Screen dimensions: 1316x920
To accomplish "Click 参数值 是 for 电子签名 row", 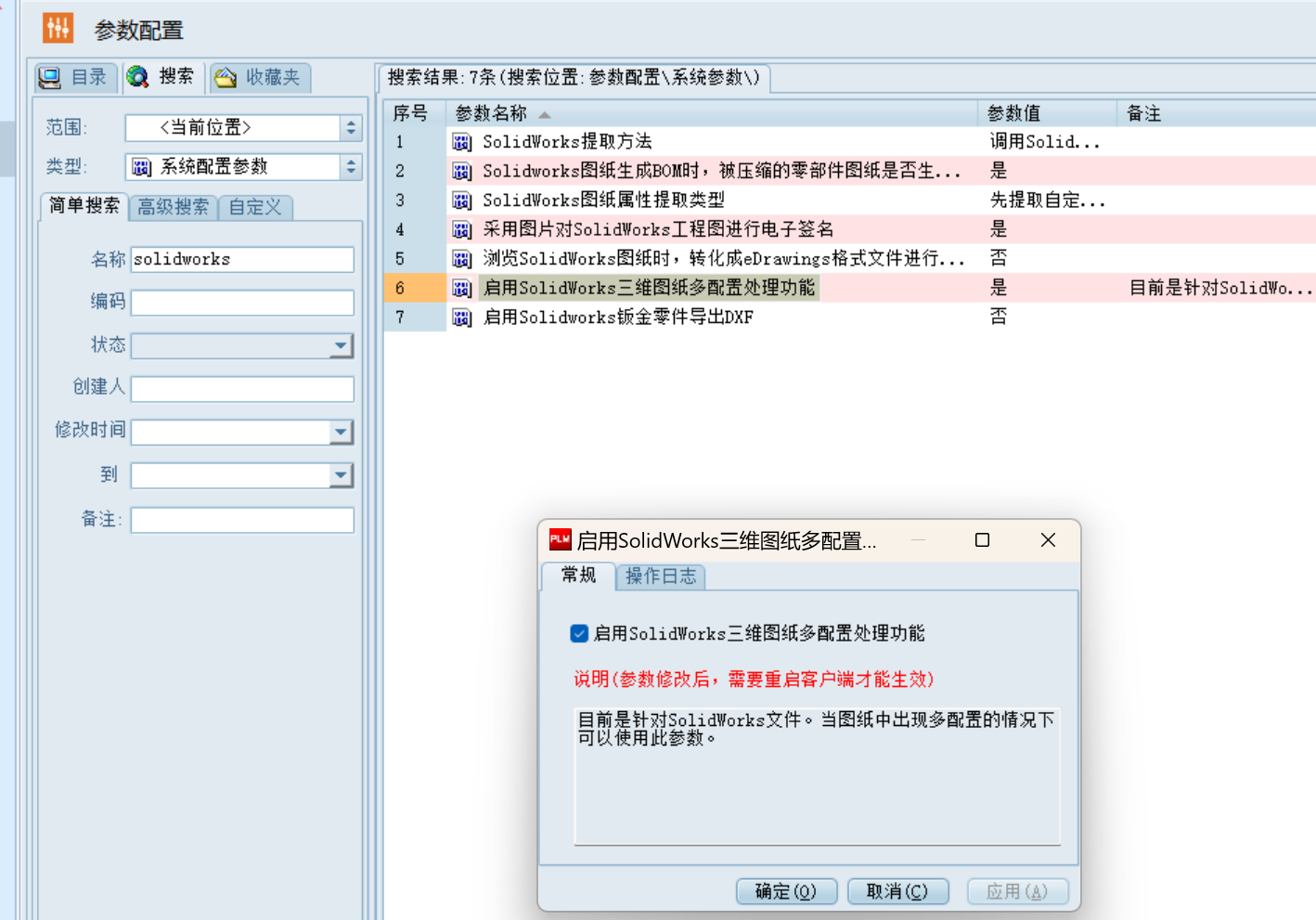I will 999,230.
